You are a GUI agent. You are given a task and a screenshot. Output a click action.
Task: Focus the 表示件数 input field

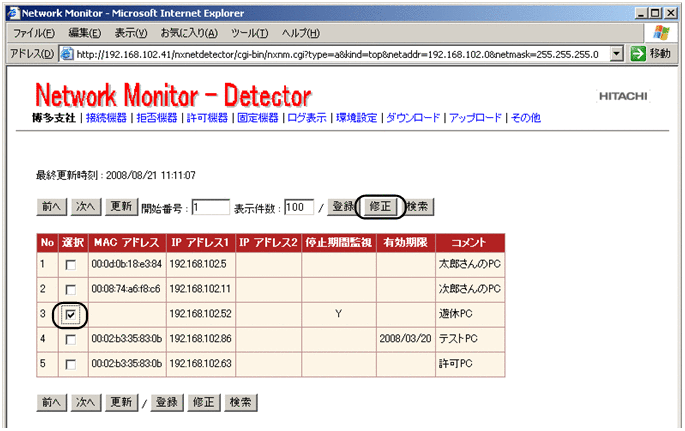pos(299,207)
